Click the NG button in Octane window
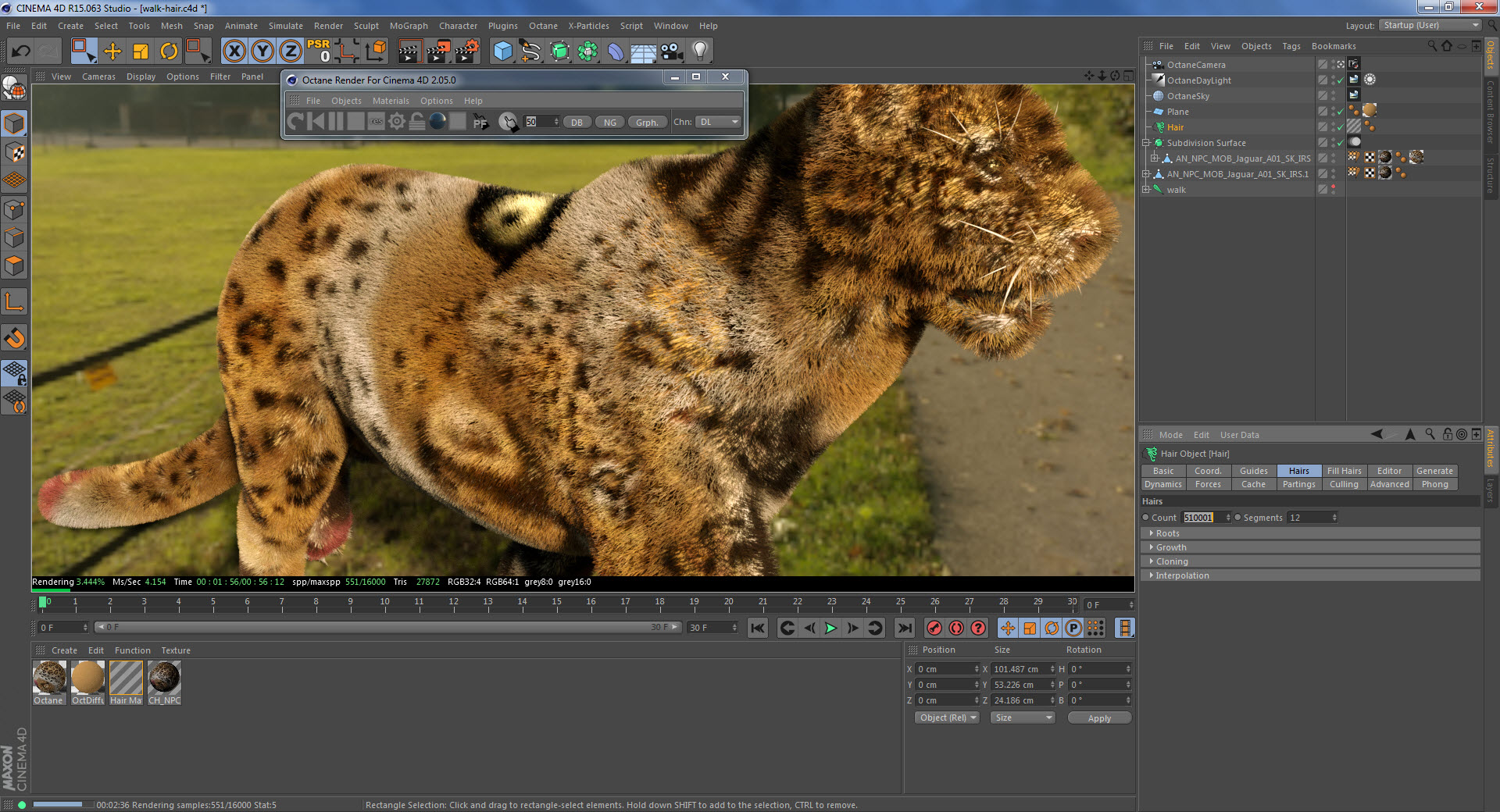The width and height of the screenshot is (1500, 812). 609,122
